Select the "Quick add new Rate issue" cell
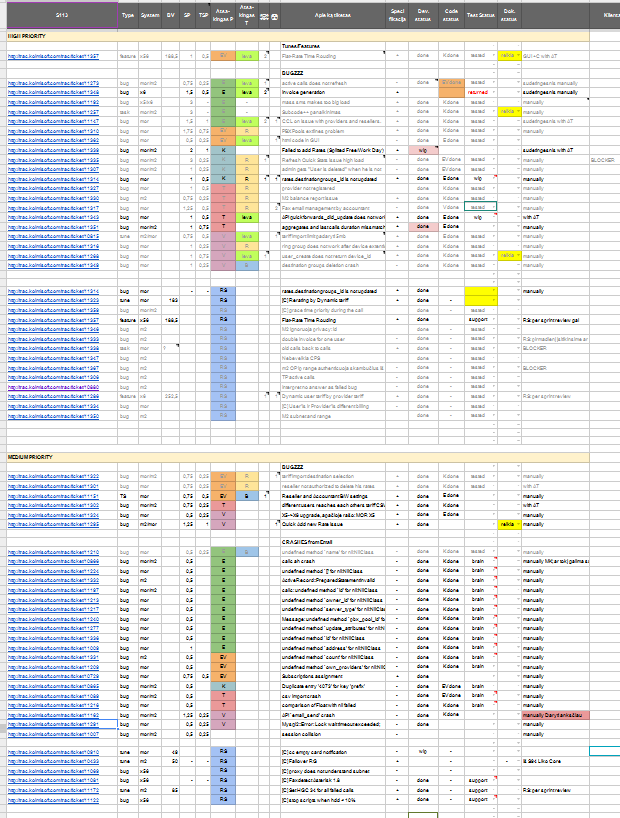Screen dimensions: 620x818 click(333, 524)
